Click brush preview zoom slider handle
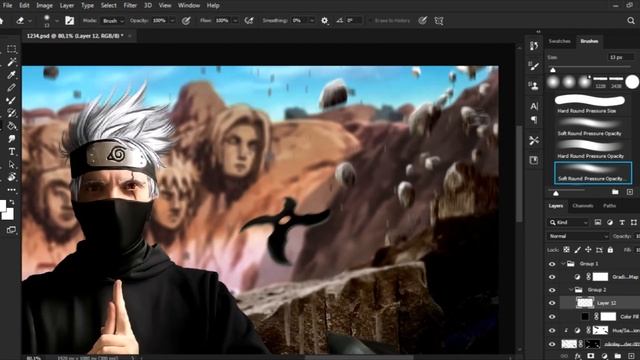640x360 pixels. tap(556, 193)
